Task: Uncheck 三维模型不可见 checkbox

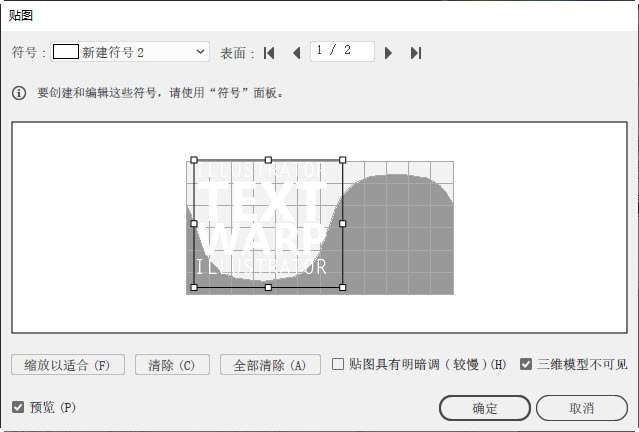Action: [526, 364]
